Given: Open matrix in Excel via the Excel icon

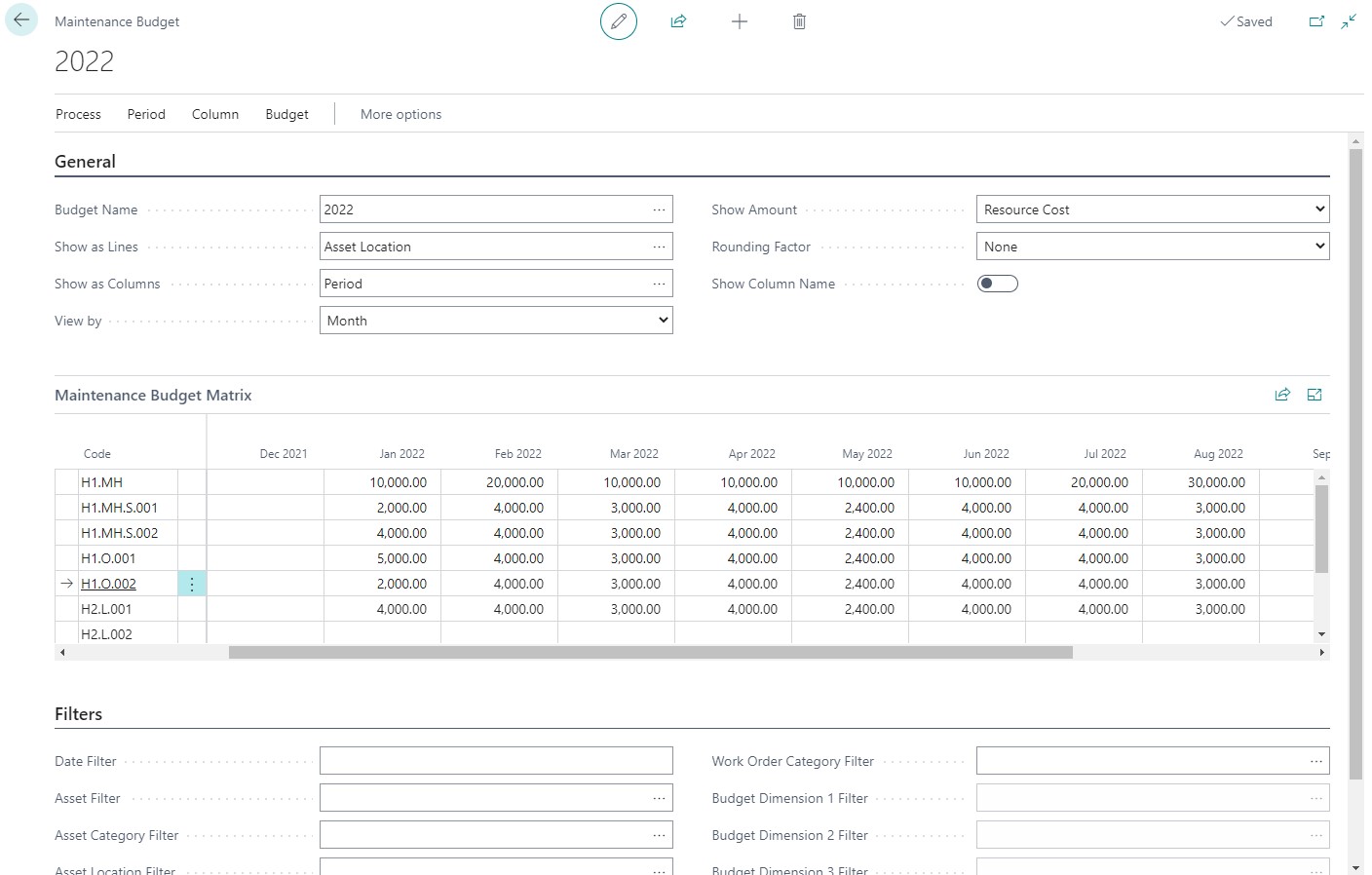Looking at the screenshot, I should tap(1315, 395).
